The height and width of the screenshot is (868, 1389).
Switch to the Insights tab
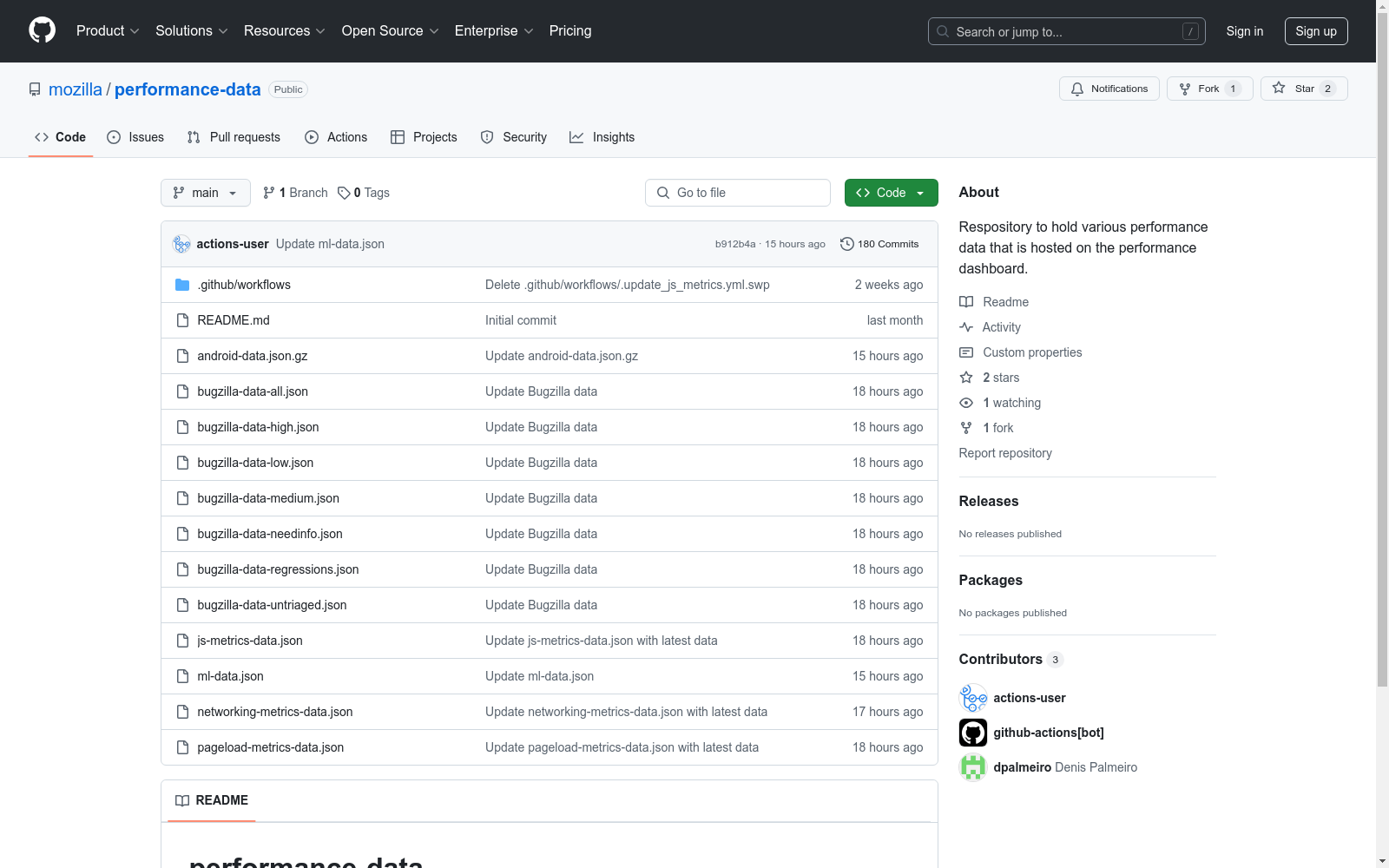coord(602,137)
